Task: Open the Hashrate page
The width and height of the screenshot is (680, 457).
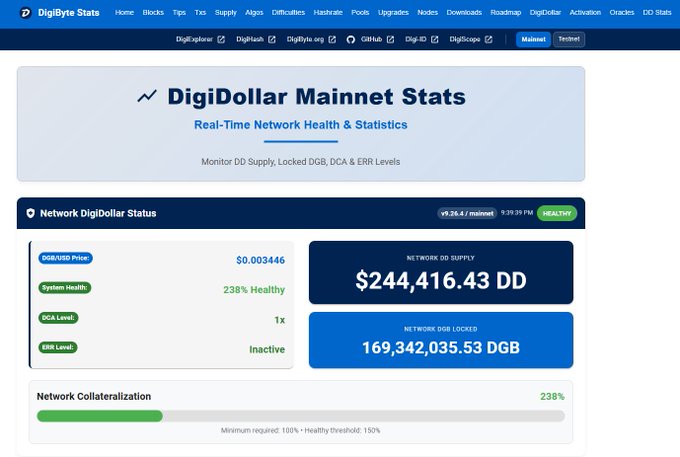Action: [x=328, y=13]
